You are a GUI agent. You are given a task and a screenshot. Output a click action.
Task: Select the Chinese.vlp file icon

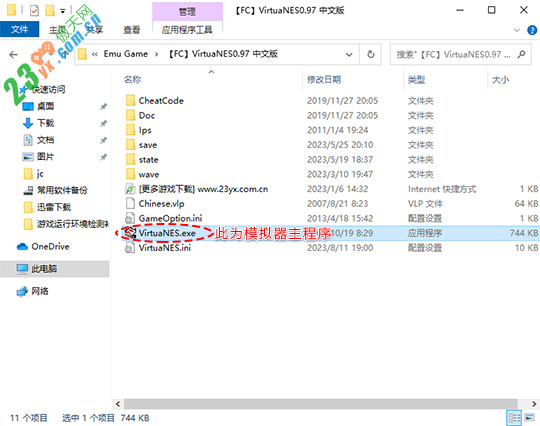[x=130, y=204]
